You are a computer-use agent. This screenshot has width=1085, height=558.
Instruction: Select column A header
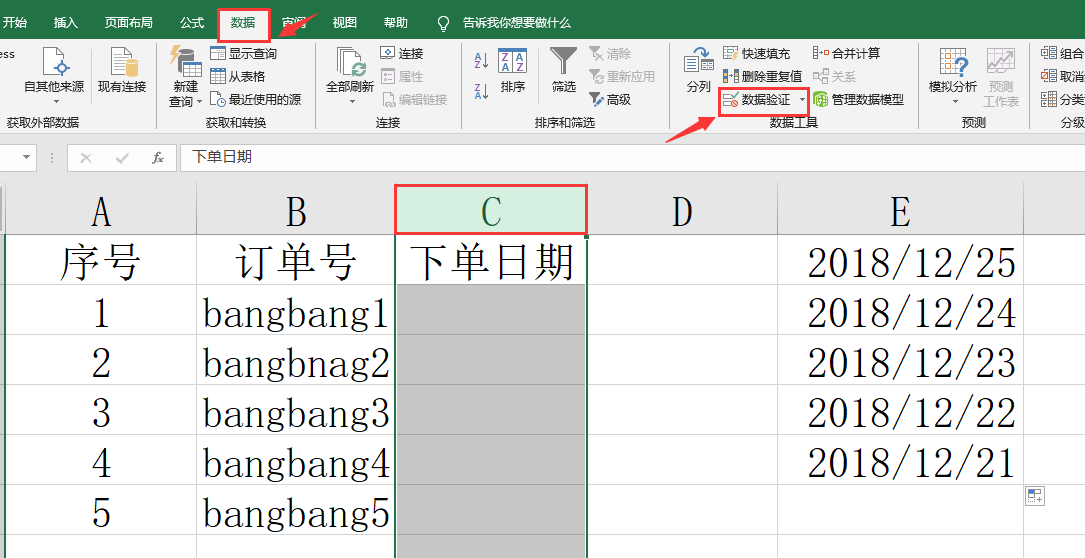coord(101,210)
